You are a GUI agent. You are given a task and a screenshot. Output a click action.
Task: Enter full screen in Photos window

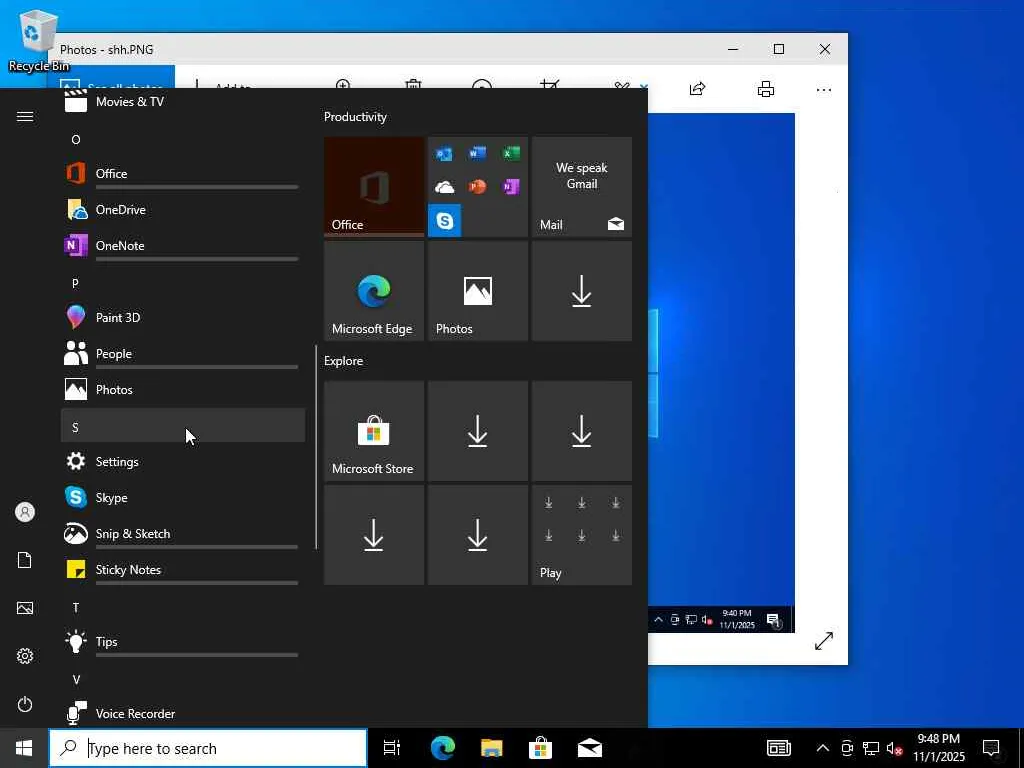tap(824, 641)
